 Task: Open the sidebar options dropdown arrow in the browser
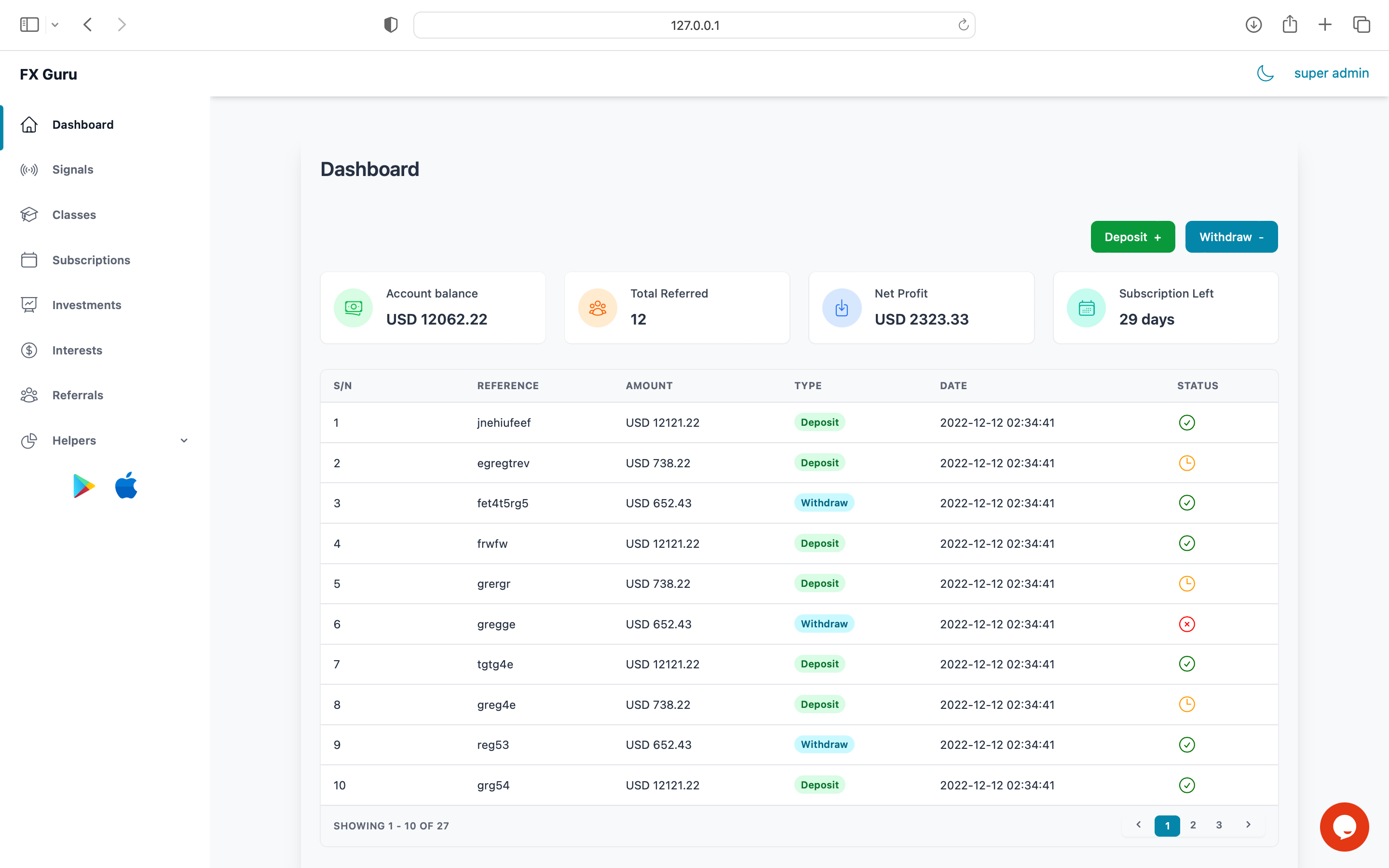(x=55, y=25)
